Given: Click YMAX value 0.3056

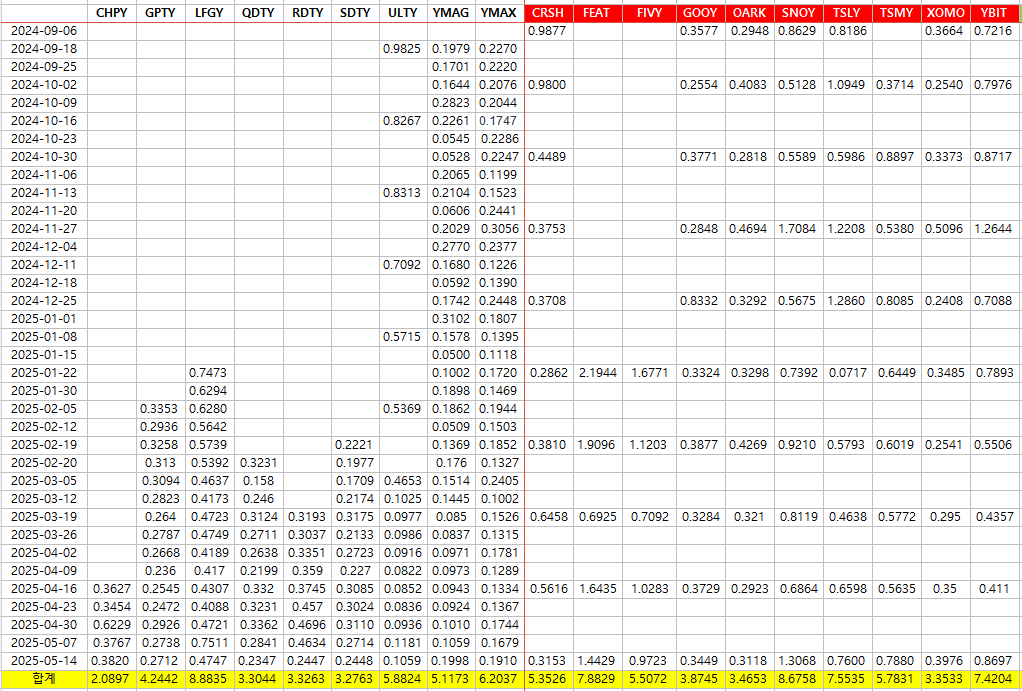Looking at the screenshot, I should pos(499,229).
